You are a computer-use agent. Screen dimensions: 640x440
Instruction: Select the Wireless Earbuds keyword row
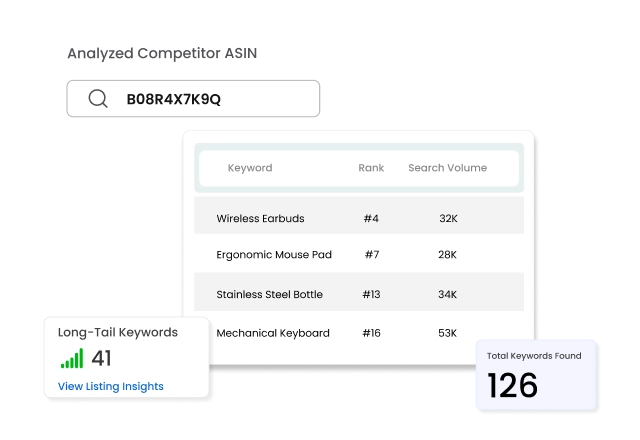260,218
